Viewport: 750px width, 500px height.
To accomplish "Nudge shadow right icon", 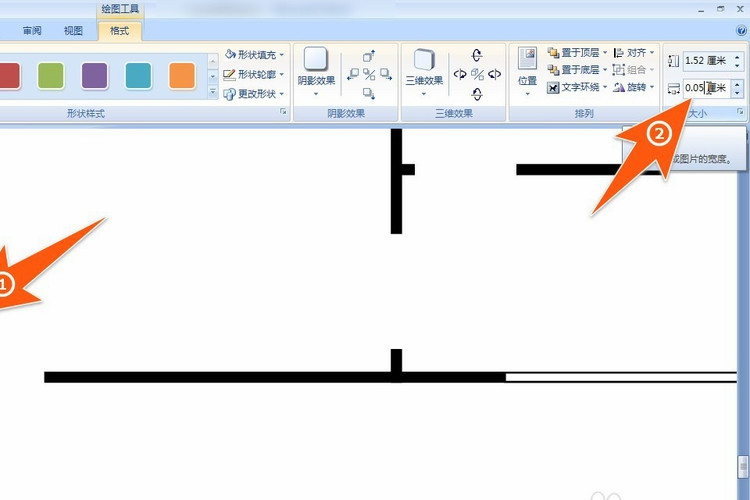I will point(386,74).
